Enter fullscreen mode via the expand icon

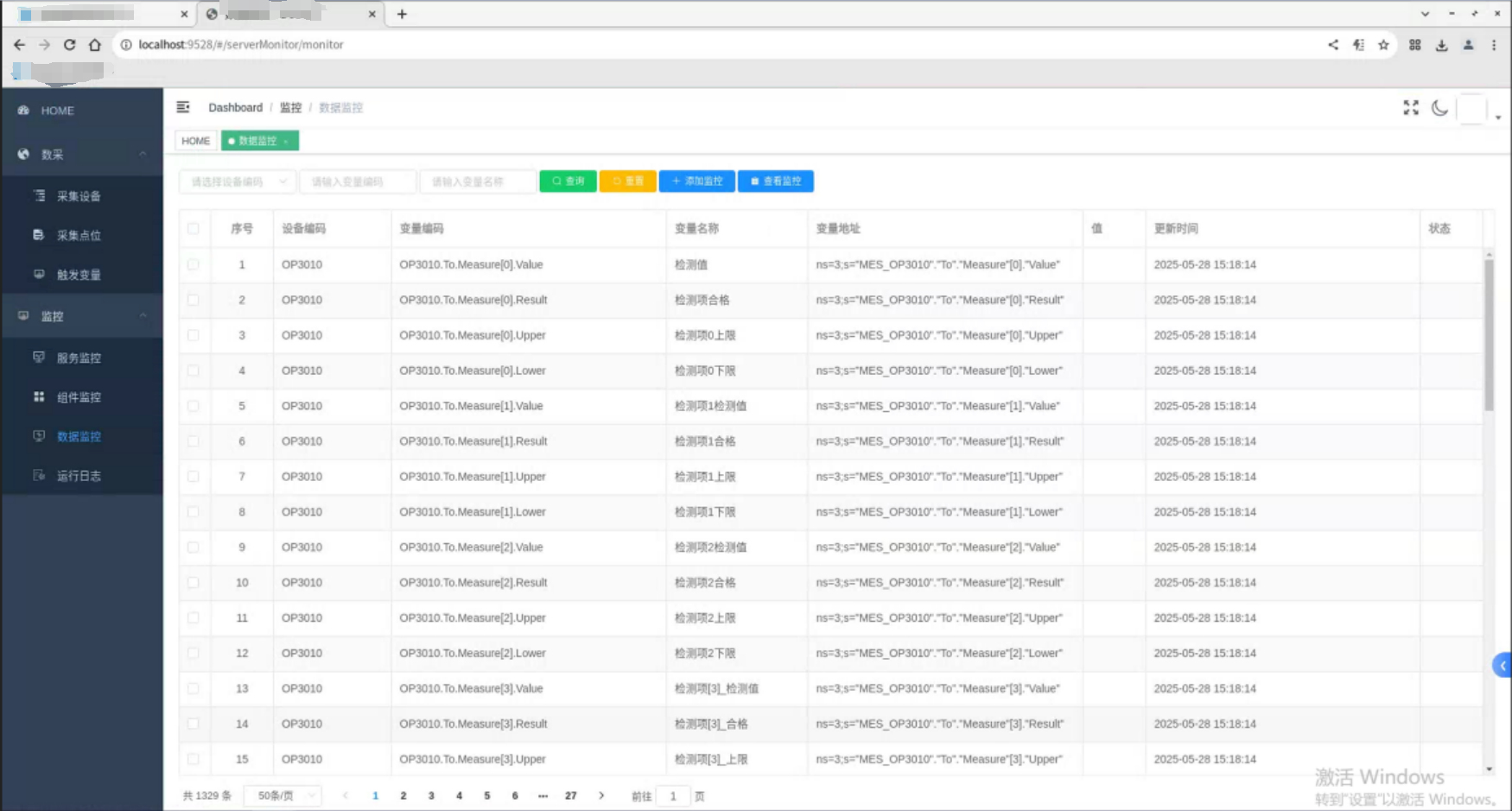point(1411,107)
